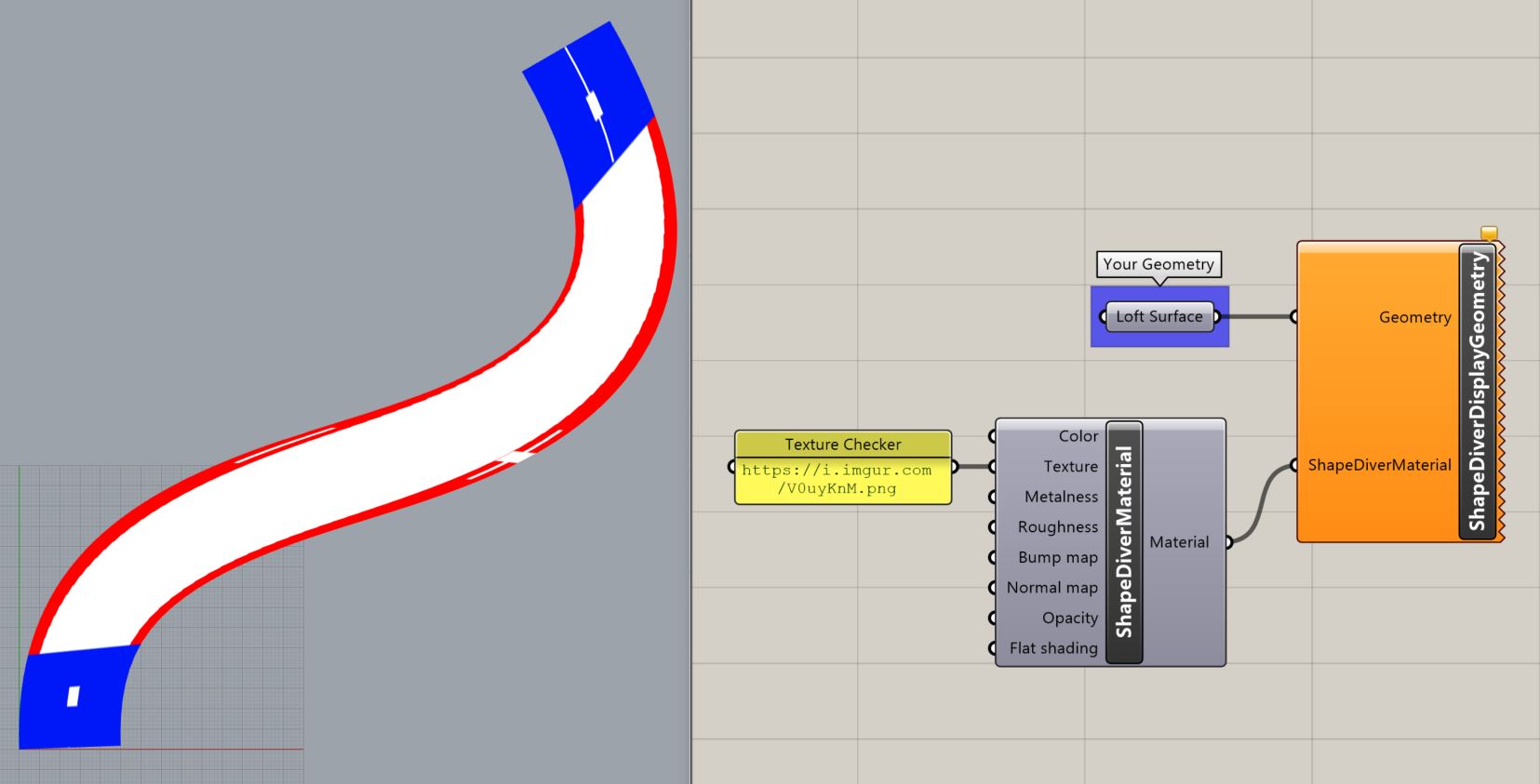Screen dimensions: 1540x784
Task: Click the Material output label
Action: pyautogui.click(x=1179, y=542)
